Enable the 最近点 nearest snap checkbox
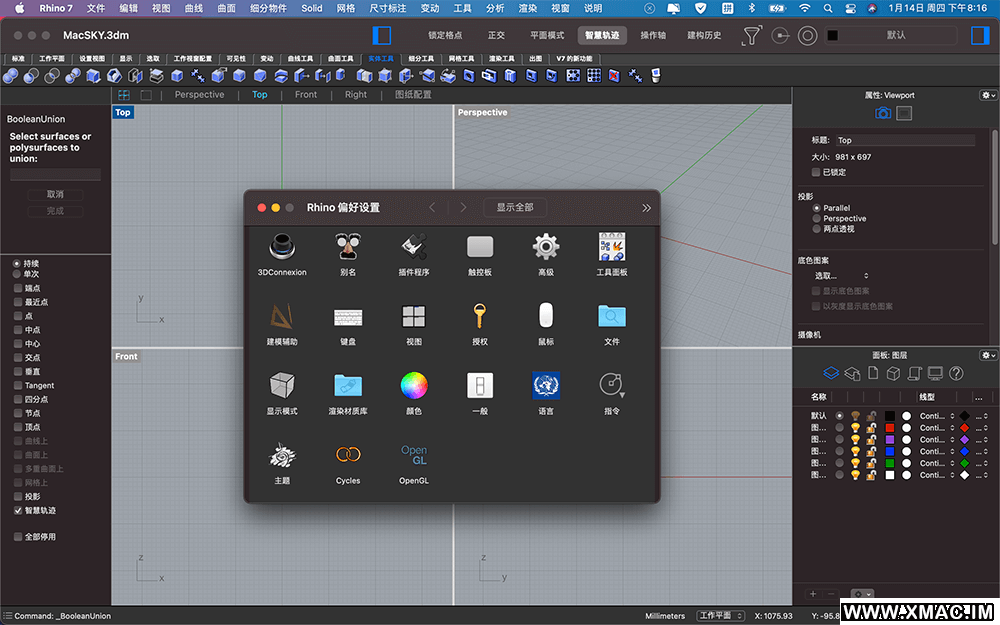 pos(18,302)
